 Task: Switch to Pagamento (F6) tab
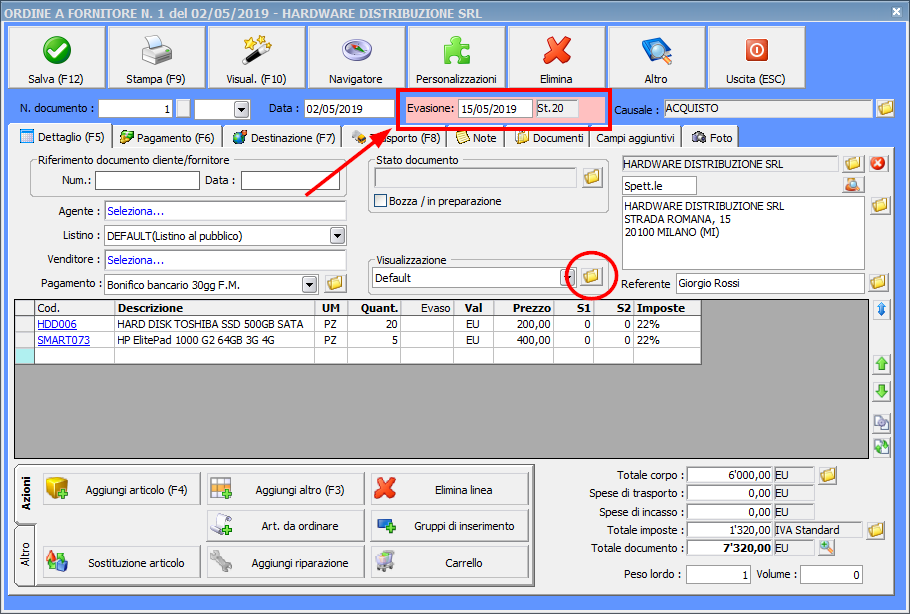(x=166, y=138)
